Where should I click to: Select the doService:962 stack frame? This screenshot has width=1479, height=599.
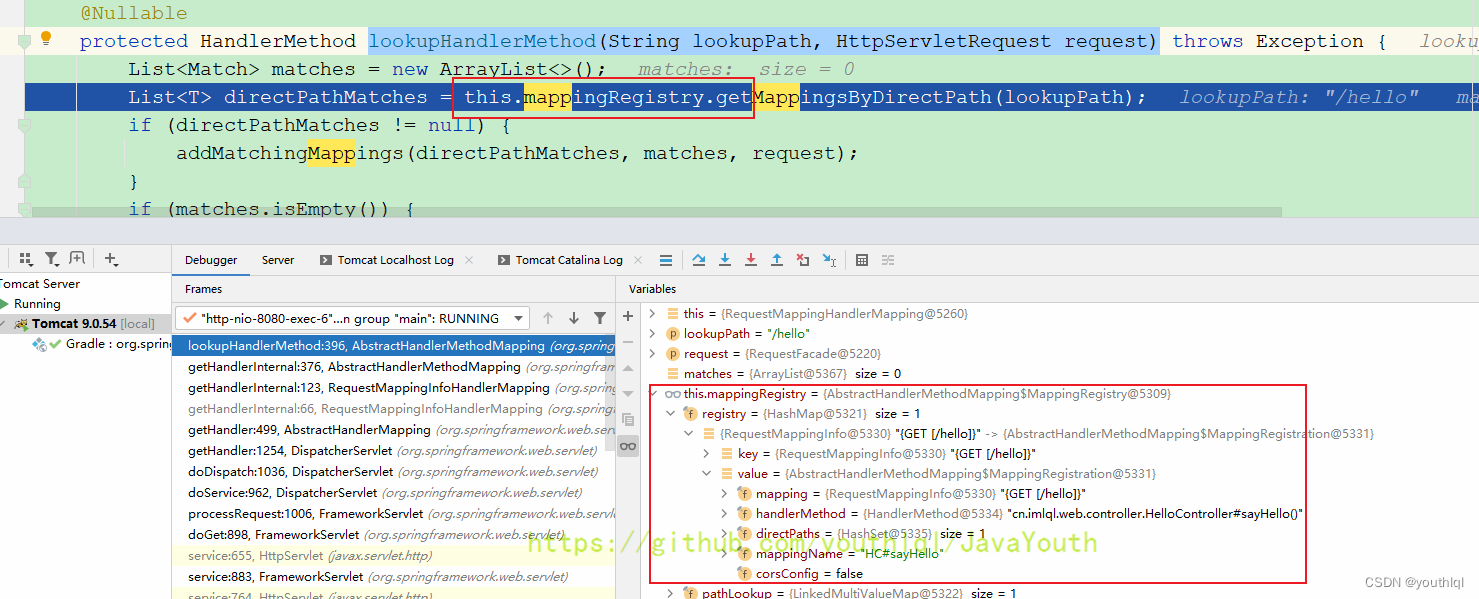(394, 493)
